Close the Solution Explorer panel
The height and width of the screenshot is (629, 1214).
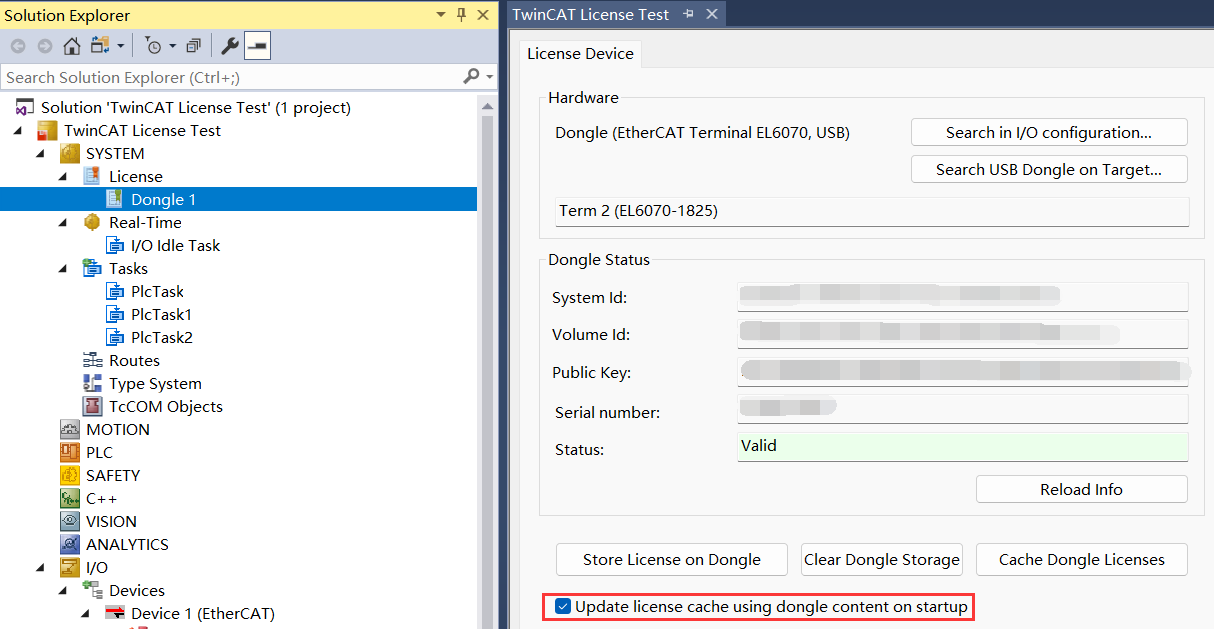tap(484, 15)
